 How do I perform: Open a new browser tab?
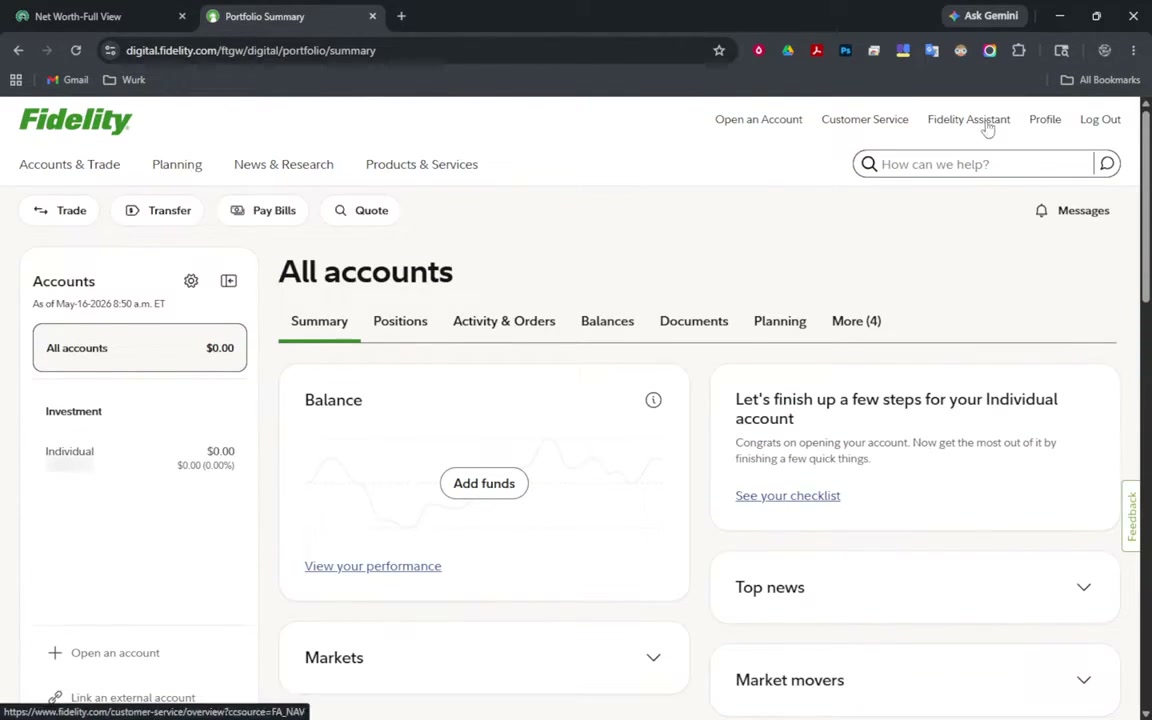tap(401, 16)
